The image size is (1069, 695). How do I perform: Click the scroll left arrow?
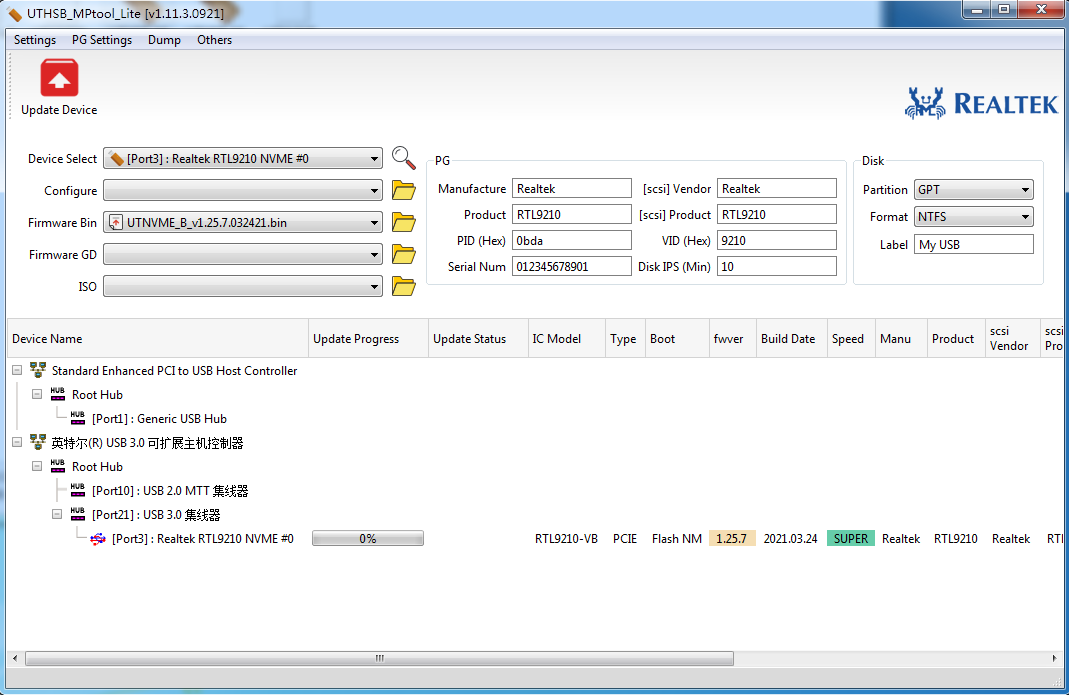15,658
